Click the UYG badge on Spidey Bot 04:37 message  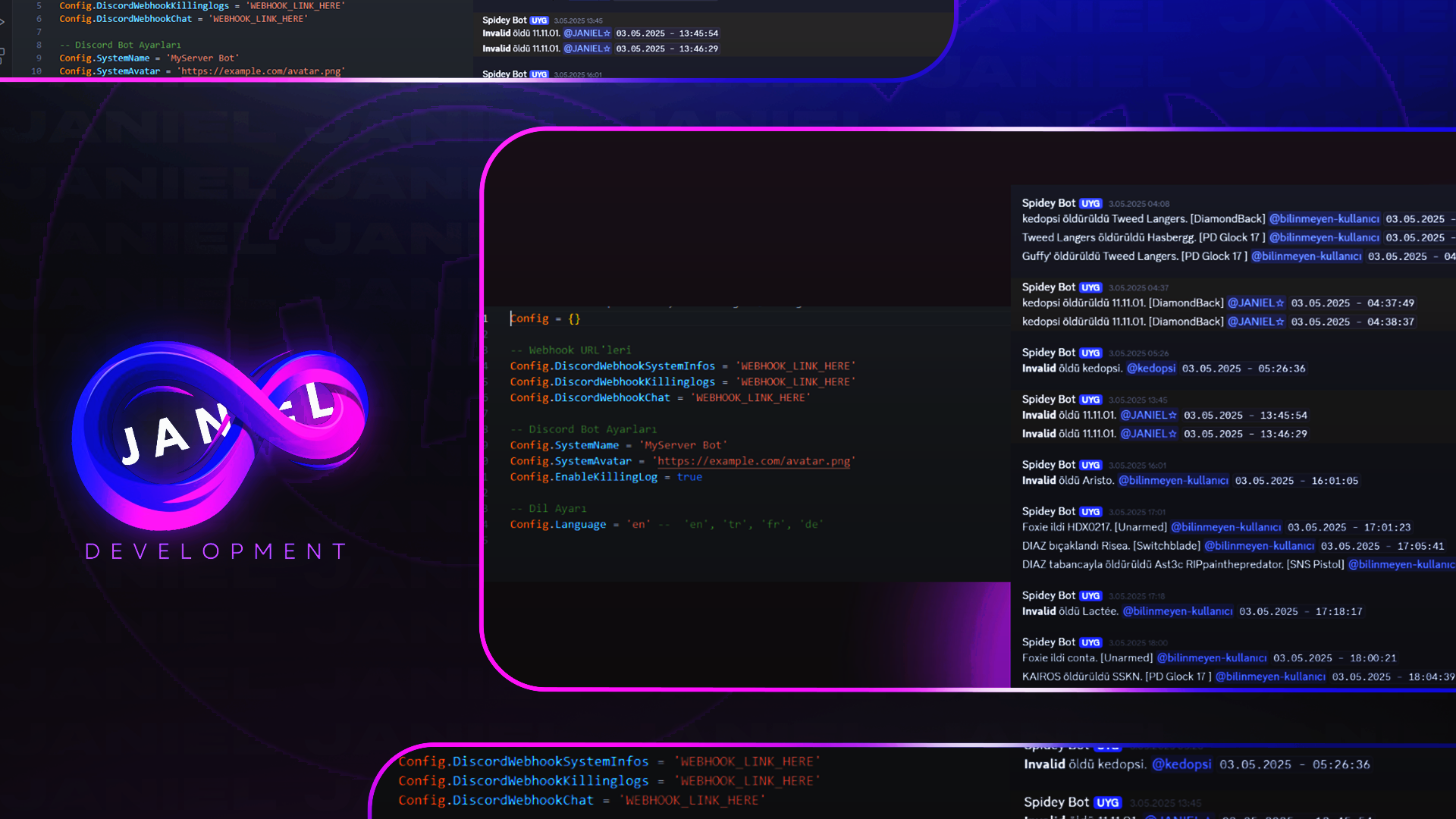click(x=1090, y=288)
